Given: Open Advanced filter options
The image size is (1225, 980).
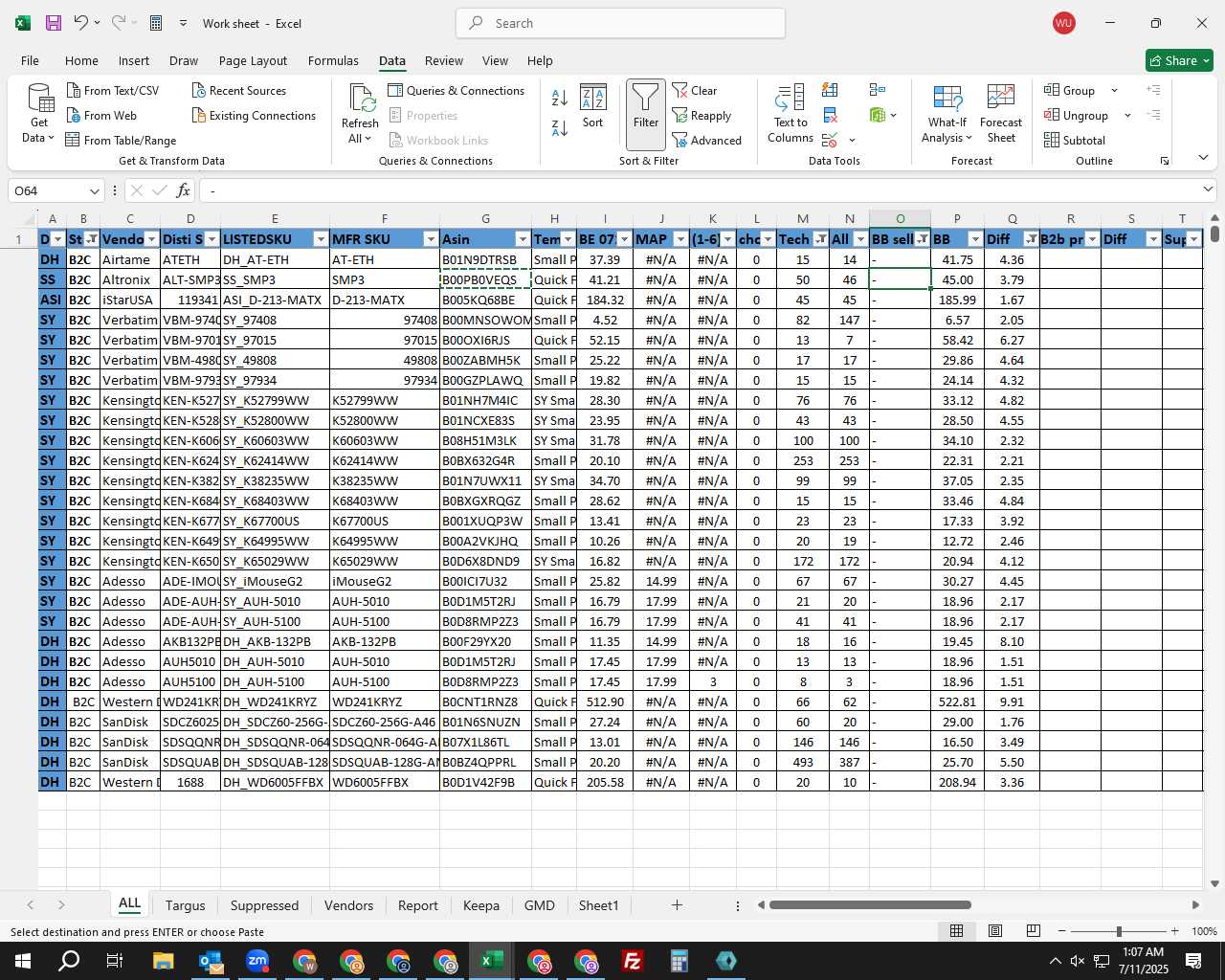Looking at the screenshot, I should (707, 140).
